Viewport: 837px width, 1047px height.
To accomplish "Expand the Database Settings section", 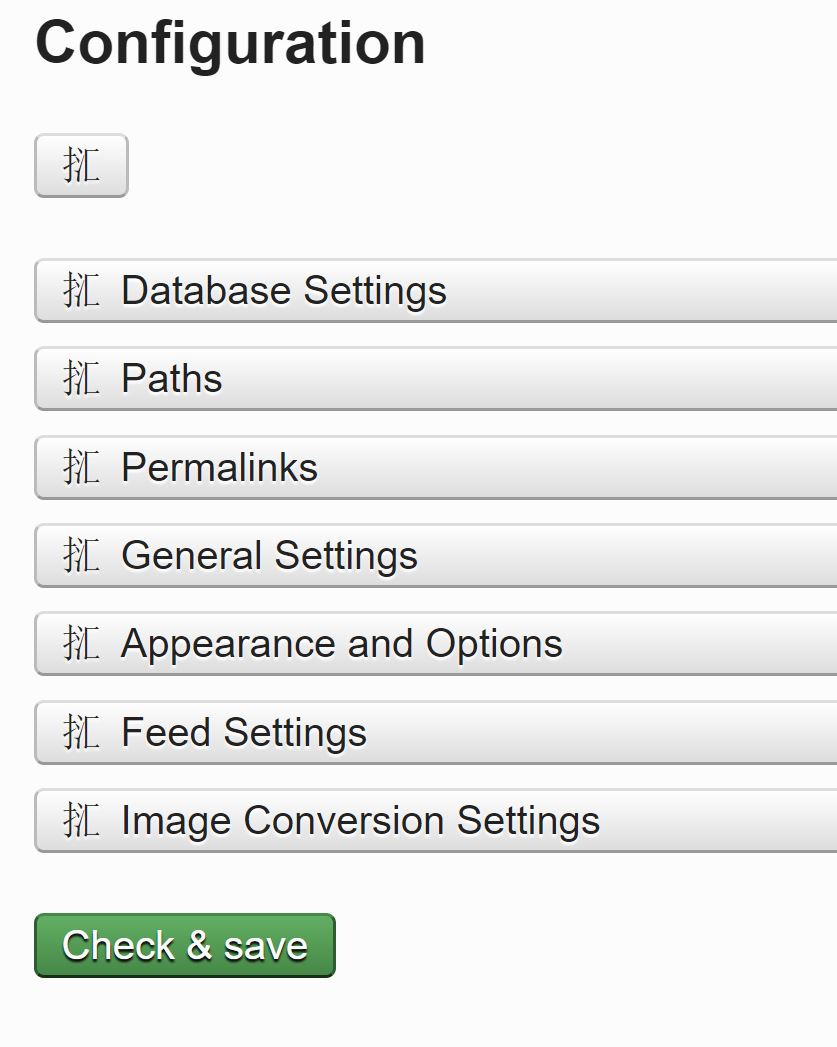I will click(x=283, y=291).
